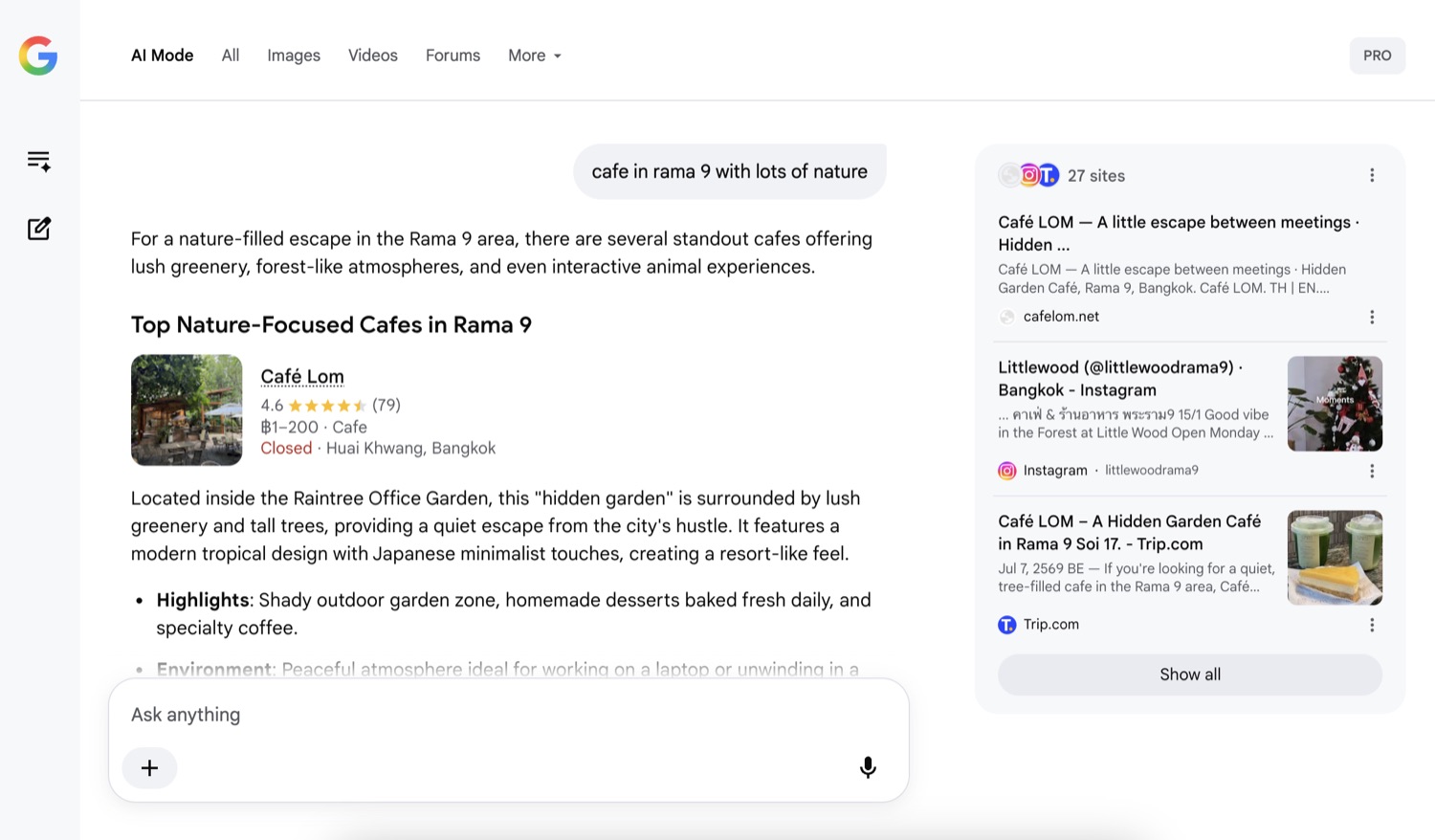The image size is (1435, 840).
Task: Click the Instagram source icon
Action: coord(1007,471)
